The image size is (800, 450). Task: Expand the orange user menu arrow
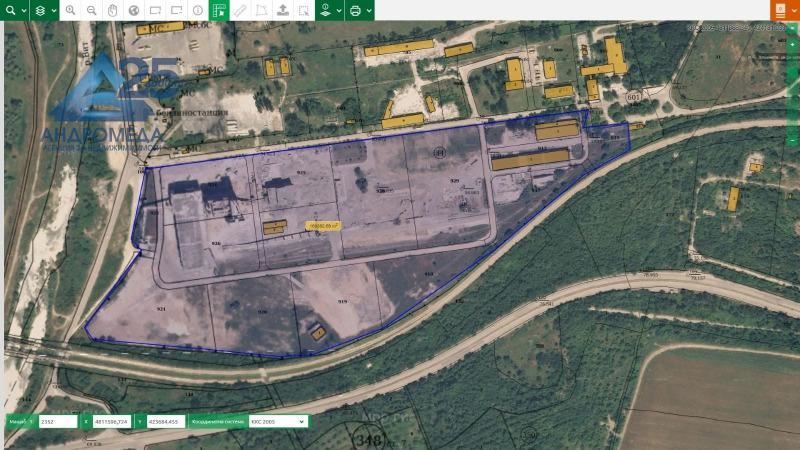(x=794, y=10)
